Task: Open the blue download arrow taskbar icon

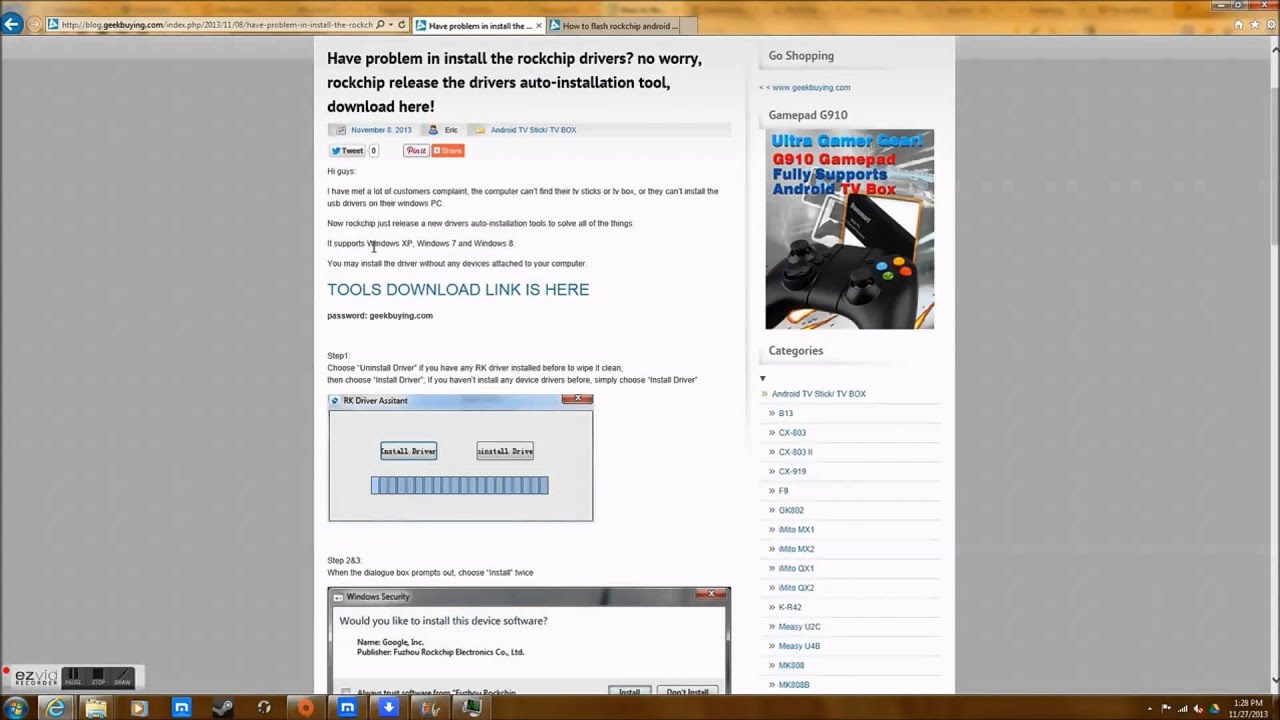Action: [388, 708]
